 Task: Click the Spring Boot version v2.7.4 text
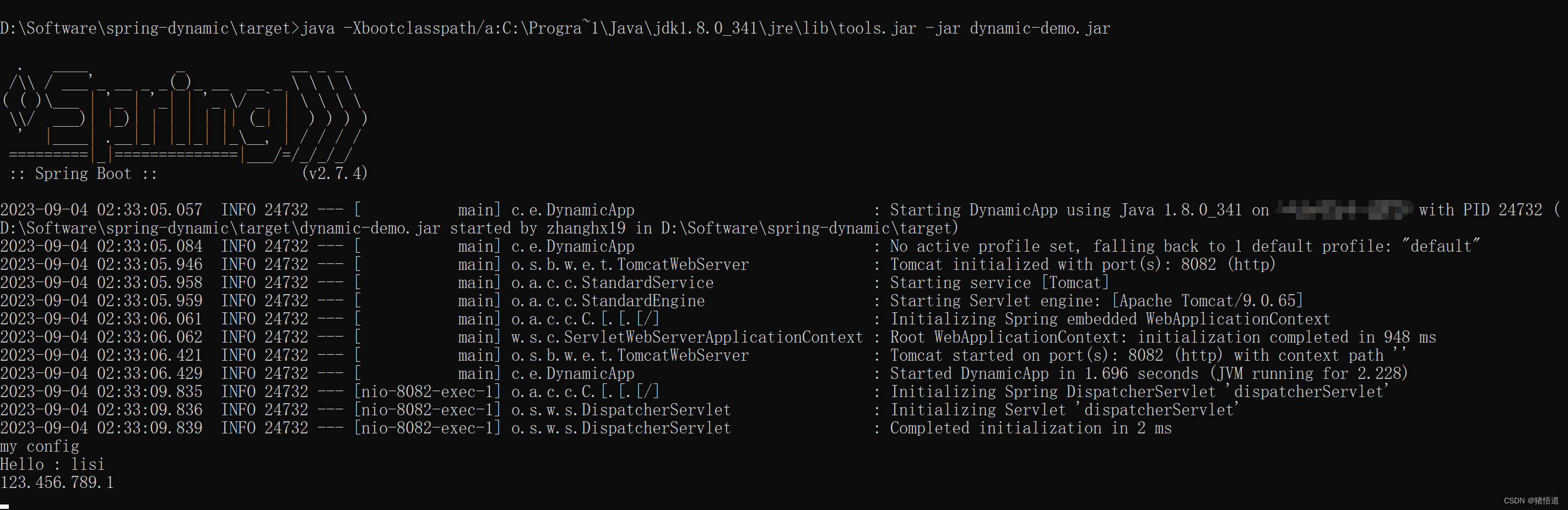334,173
